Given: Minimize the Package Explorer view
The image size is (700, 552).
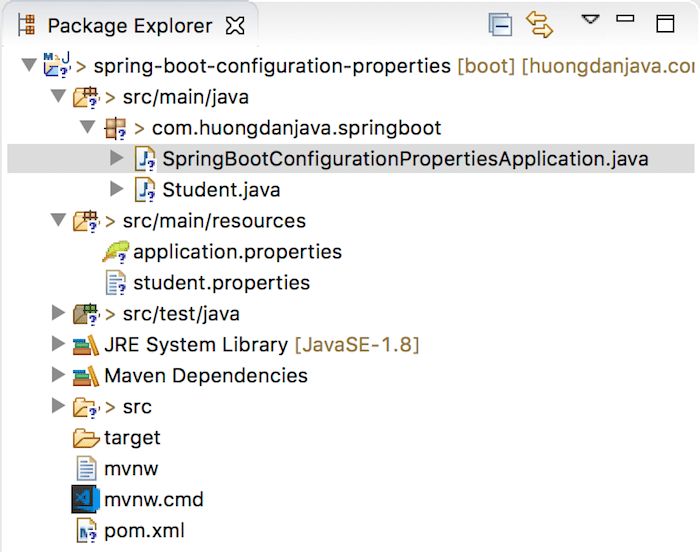Looking at the screenshot, I should click(625, 18).
